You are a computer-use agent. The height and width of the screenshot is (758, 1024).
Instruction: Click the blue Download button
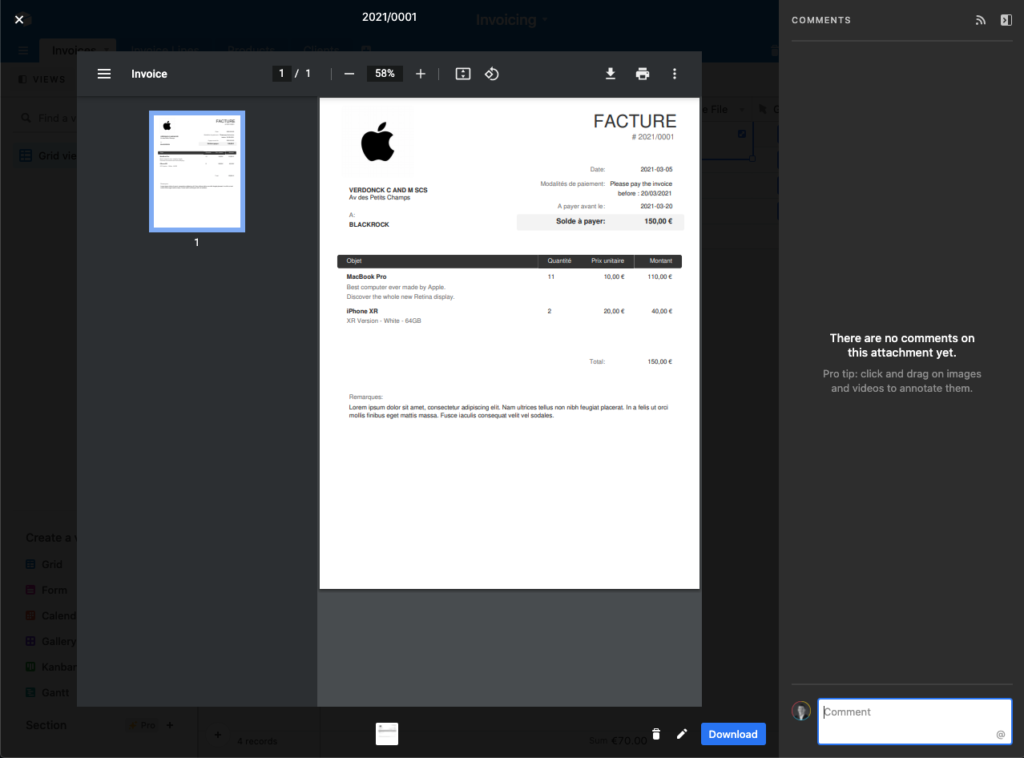[x=733, y=734]
